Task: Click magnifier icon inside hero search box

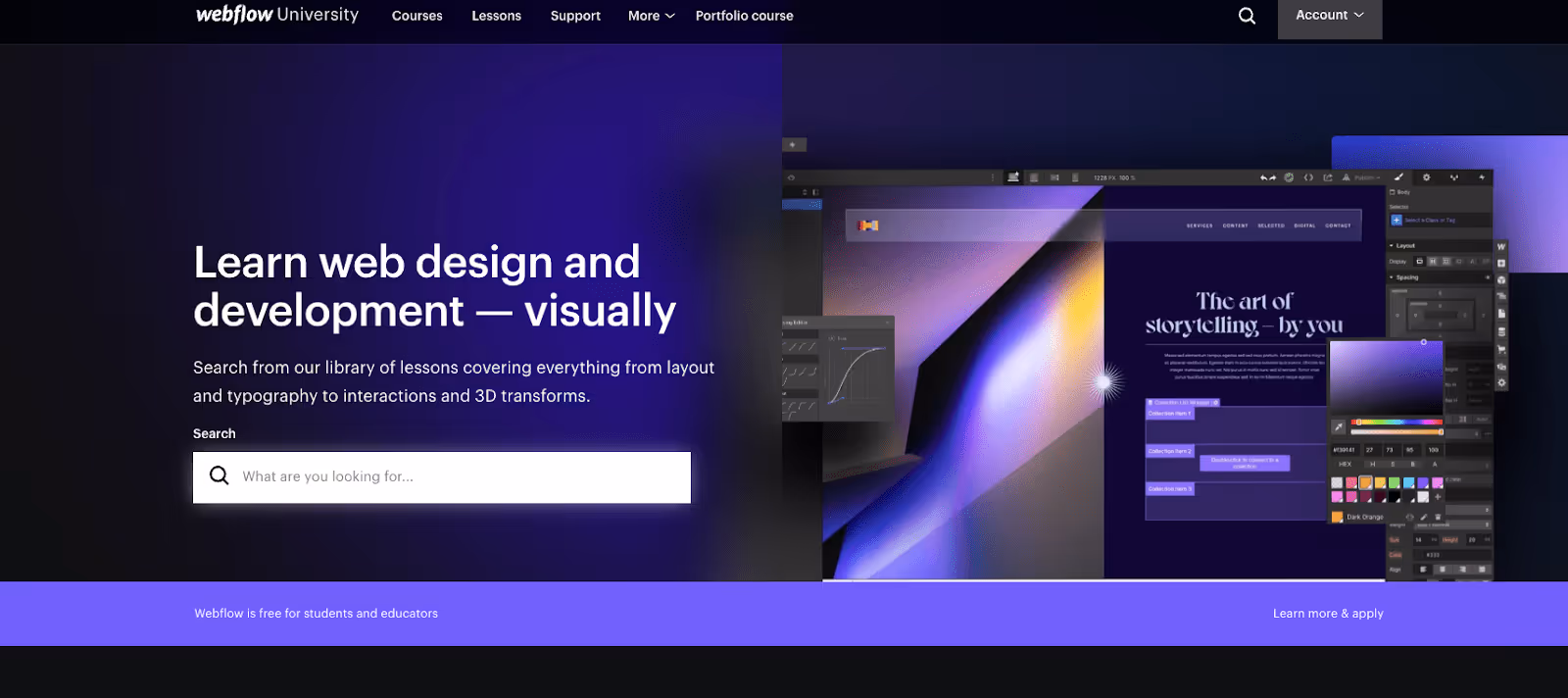Action: pyautogui.click(x=220, y=475)
